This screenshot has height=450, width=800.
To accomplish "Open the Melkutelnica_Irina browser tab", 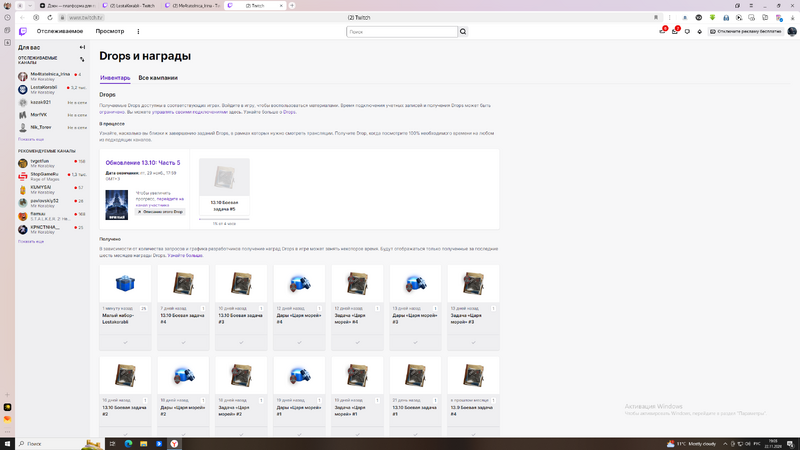I will (x=193, y=6).
